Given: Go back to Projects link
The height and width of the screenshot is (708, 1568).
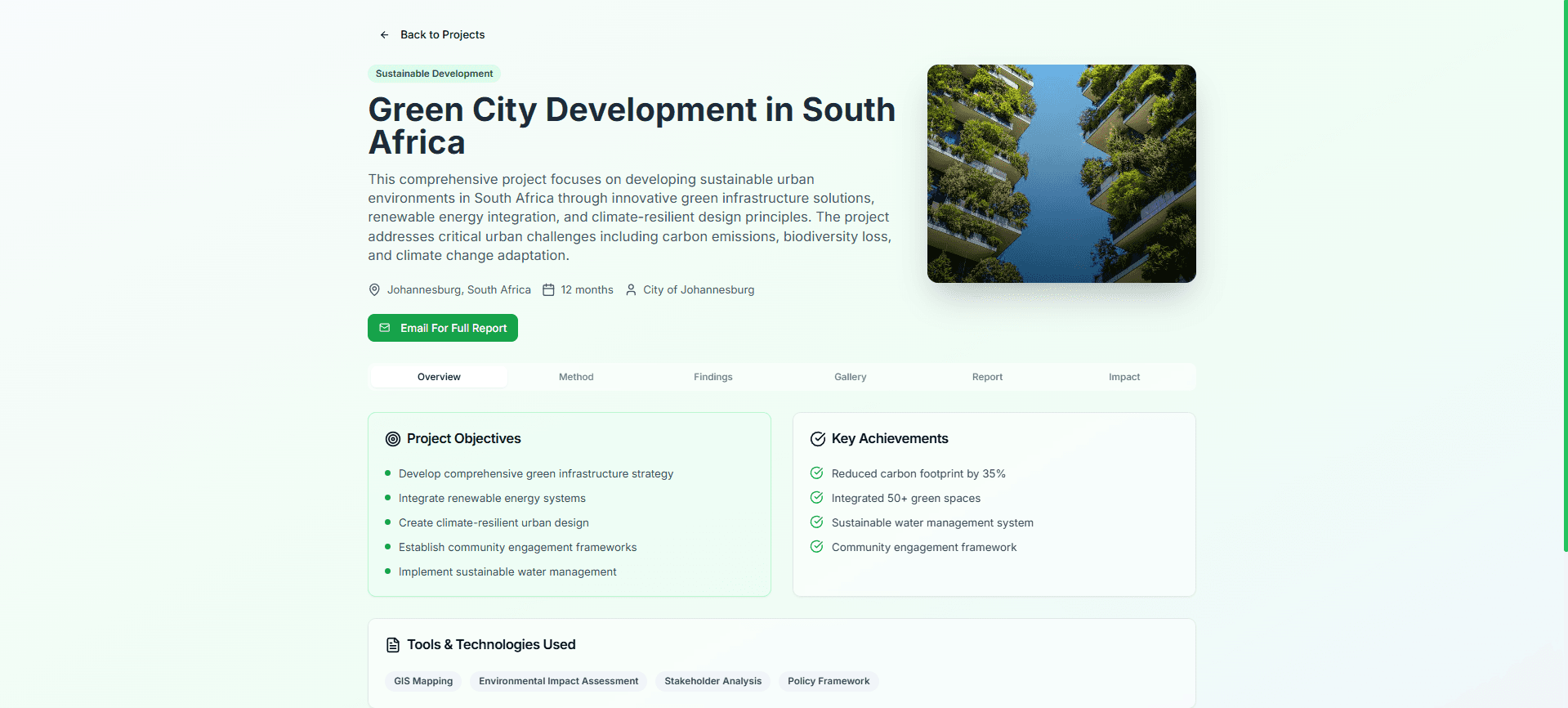Looking at the screenshot, I should (x=431, y=35).
